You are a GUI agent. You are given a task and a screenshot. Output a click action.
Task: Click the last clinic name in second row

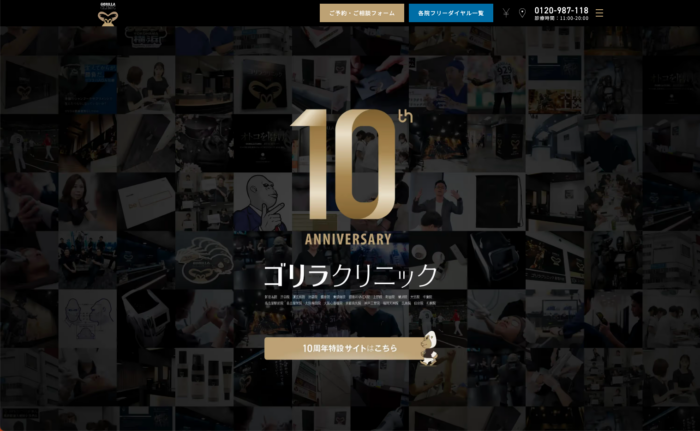(429, 303)
